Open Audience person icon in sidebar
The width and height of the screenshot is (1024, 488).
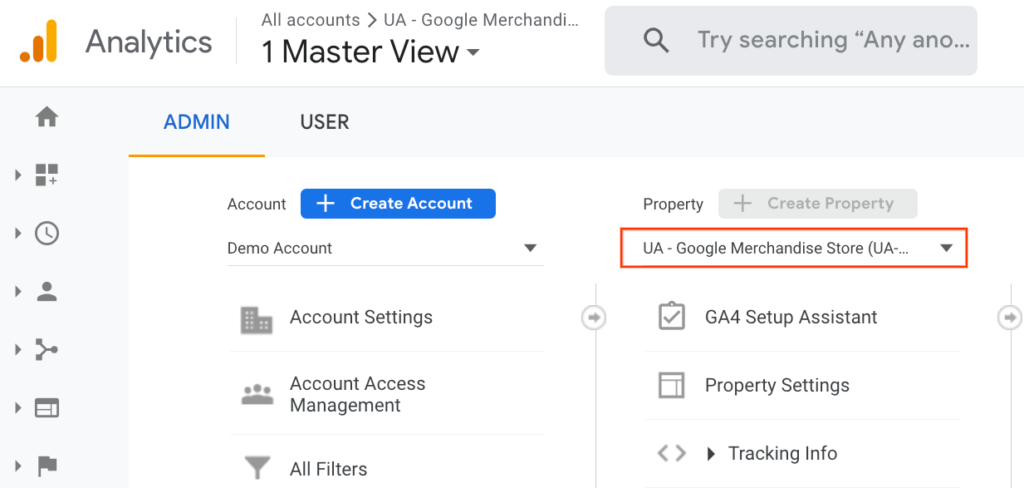pyautogui.click(x=47, y=292)
